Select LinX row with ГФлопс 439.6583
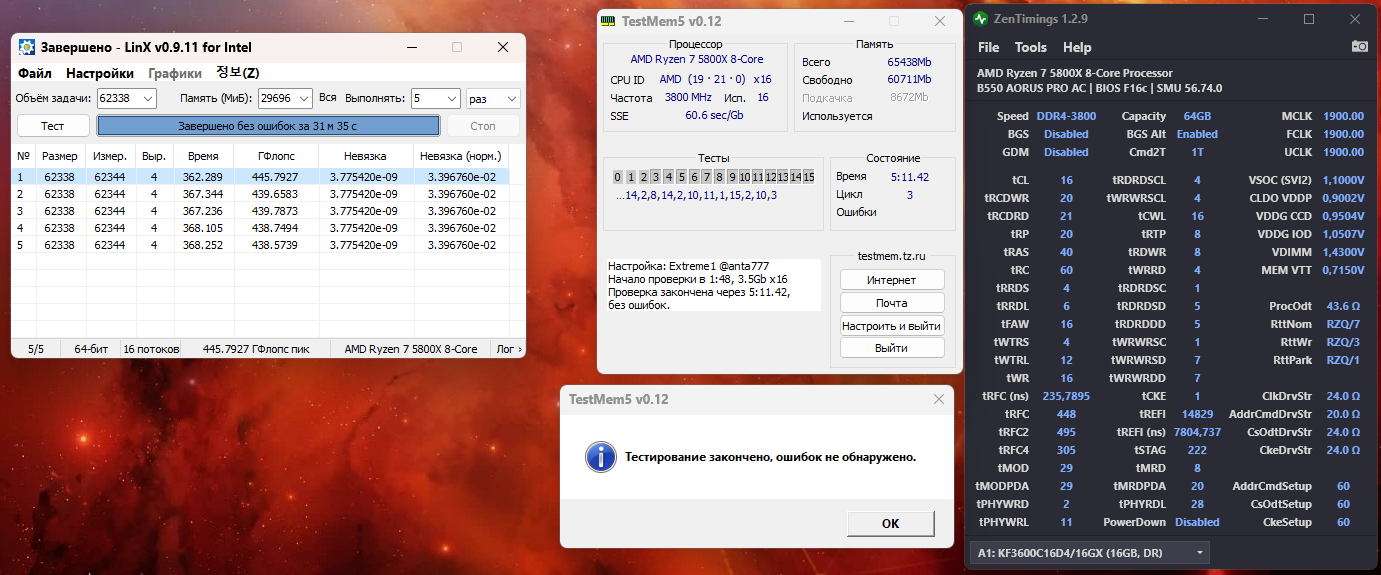 [268, 193]
